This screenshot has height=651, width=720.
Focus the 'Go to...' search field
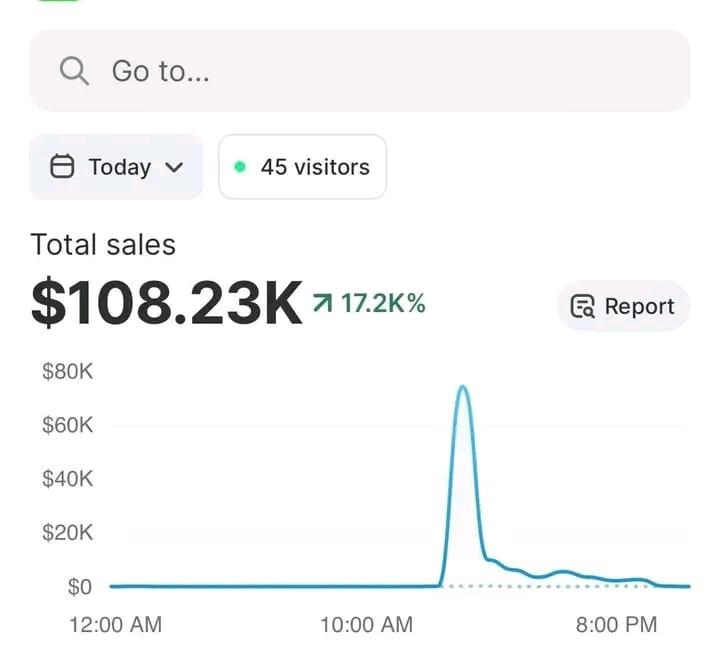360,71
